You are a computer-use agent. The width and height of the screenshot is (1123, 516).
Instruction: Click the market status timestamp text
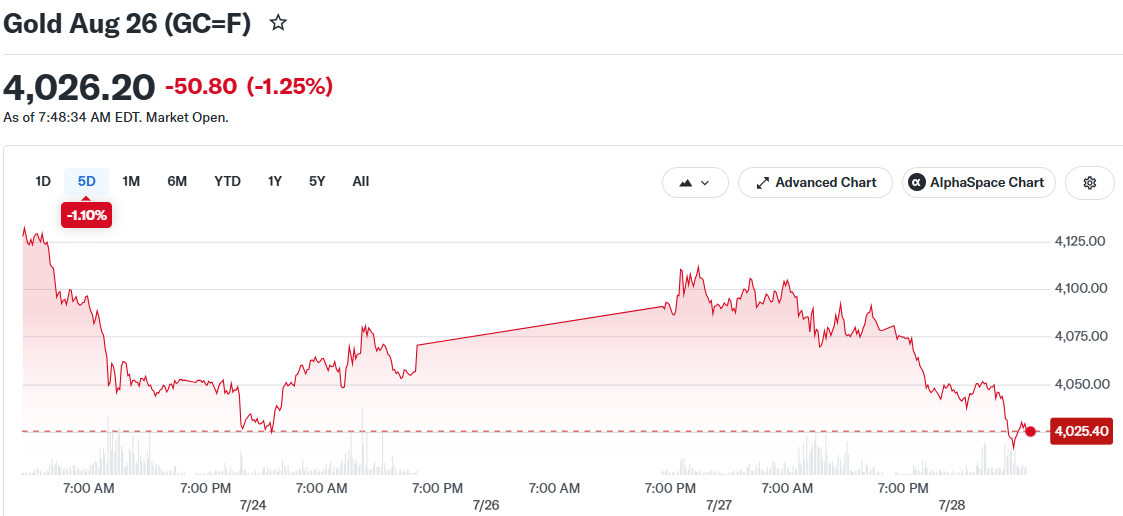coord(116,117)
